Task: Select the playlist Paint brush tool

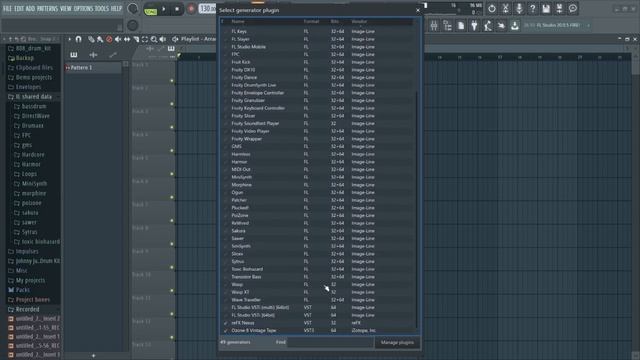Action: point(100,39)
